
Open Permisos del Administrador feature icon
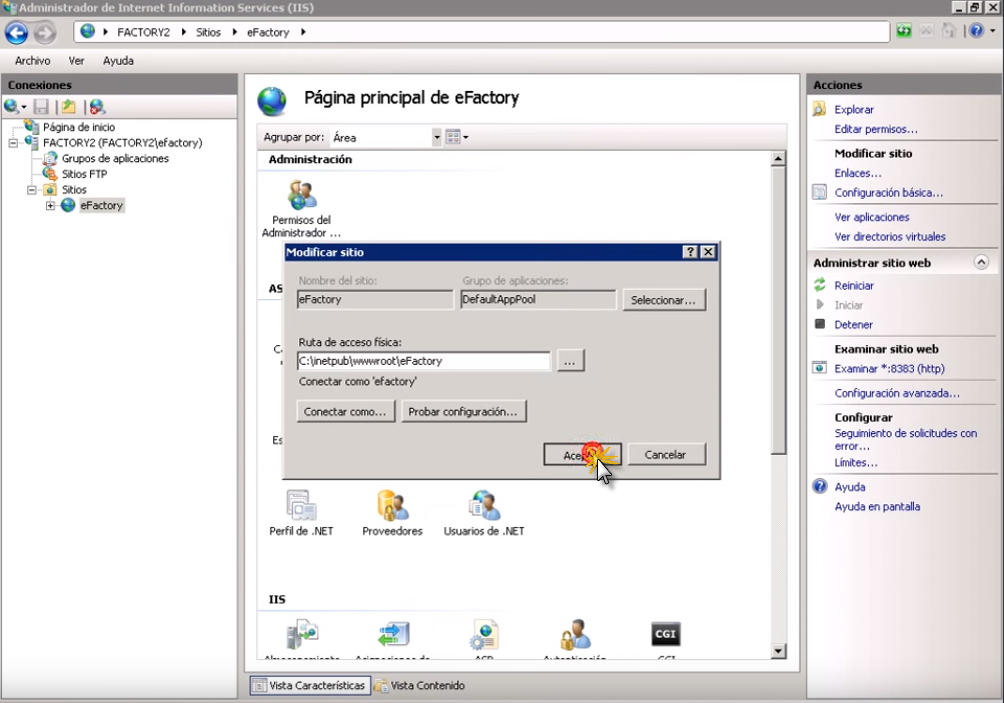302,195
